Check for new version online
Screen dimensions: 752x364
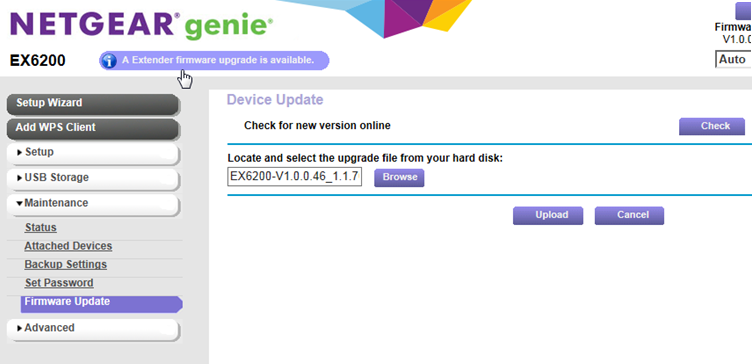712,126
